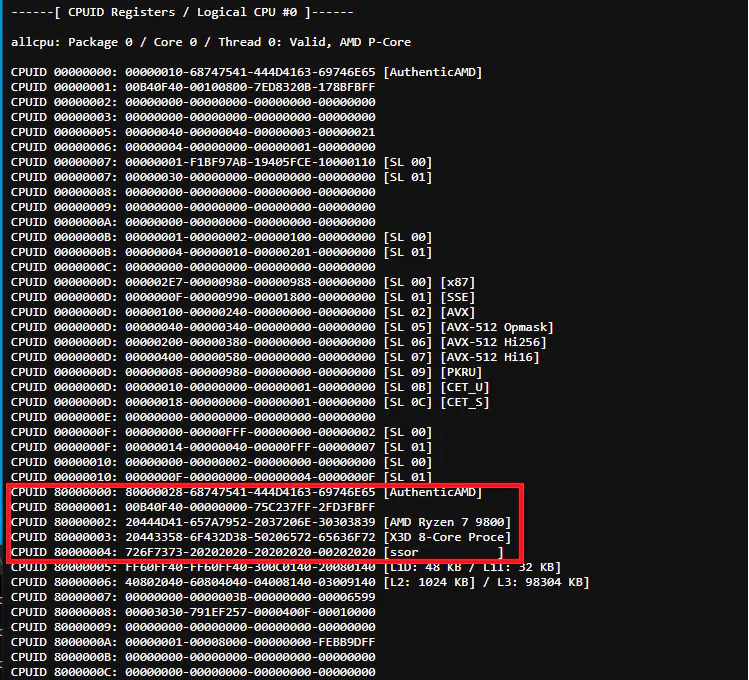Click the row labeled [AVX-512 Opmask]

(x=282, y=327)
